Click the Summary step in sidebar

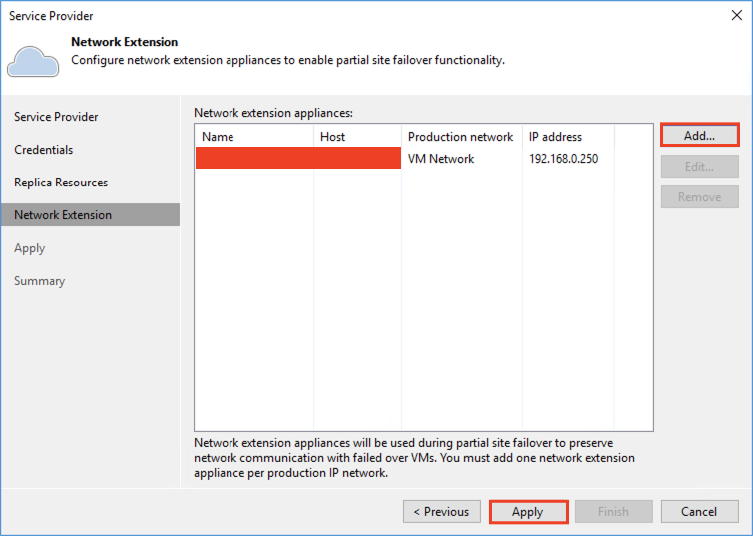(40, 281)
